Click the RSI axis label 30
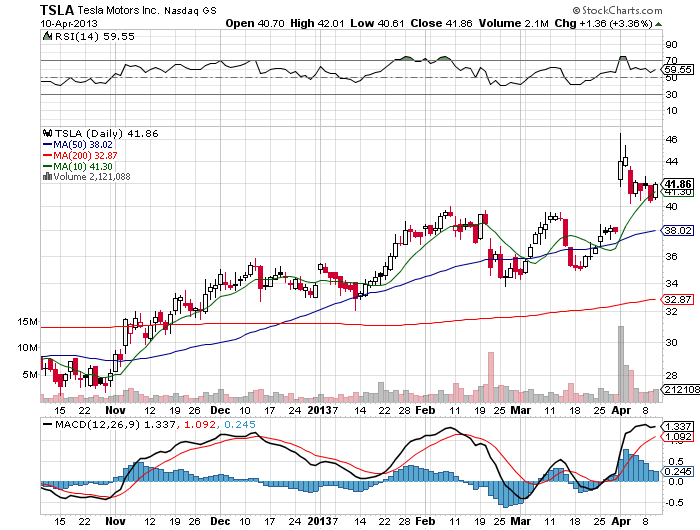This screenshot has height=530, width=700. pos(671,94)
